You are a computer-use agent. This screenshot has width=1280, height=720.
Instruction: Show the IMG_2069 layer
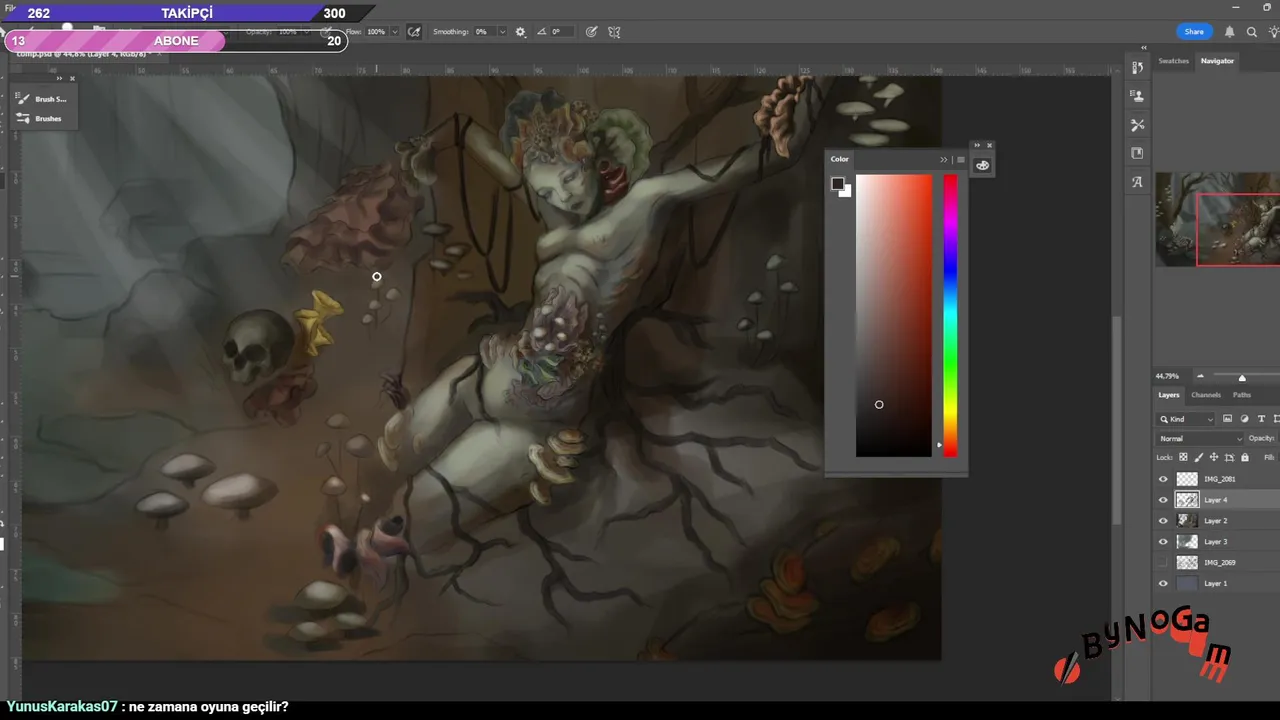pyautogui.click(x=1163, y=563)
